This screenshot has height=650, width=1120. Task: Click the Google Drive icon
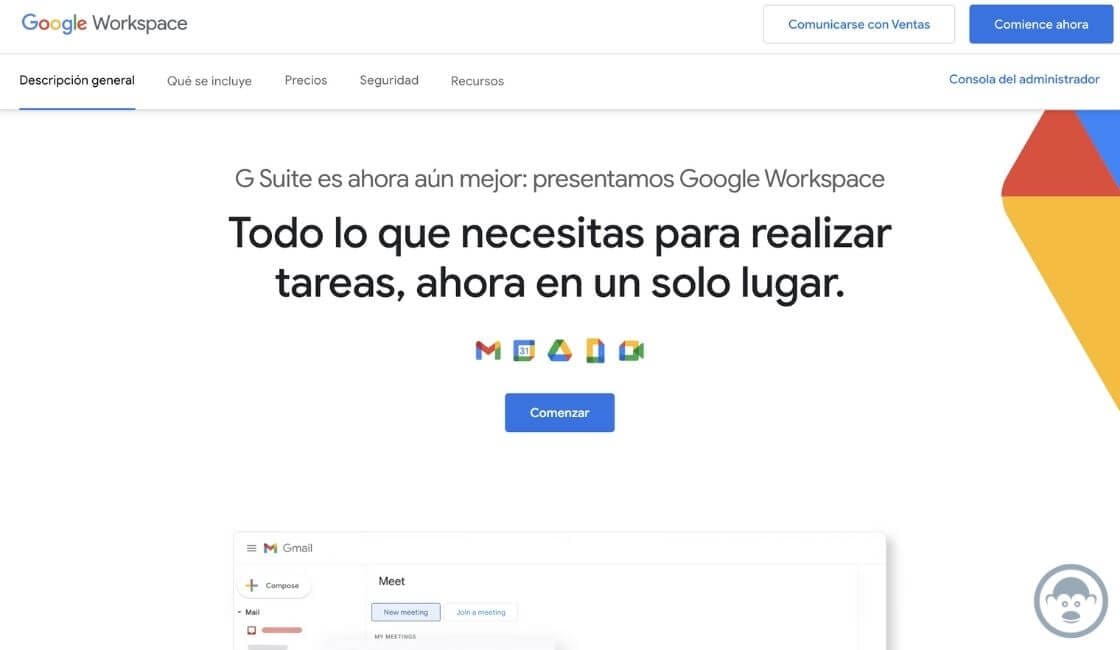pyautogui.click(x=560, y=351)
